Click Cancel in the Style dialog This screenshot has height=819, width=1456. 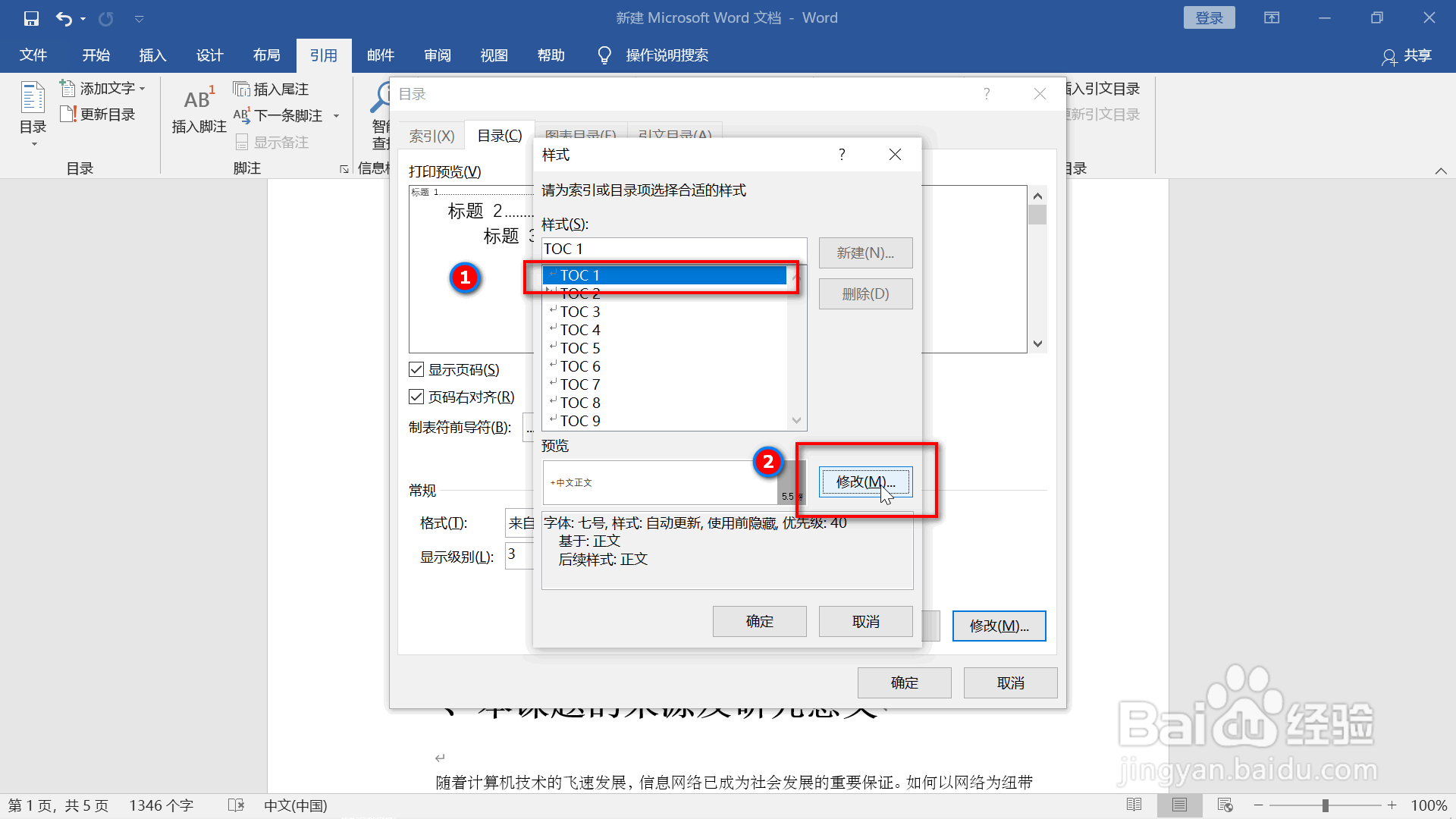865,622
